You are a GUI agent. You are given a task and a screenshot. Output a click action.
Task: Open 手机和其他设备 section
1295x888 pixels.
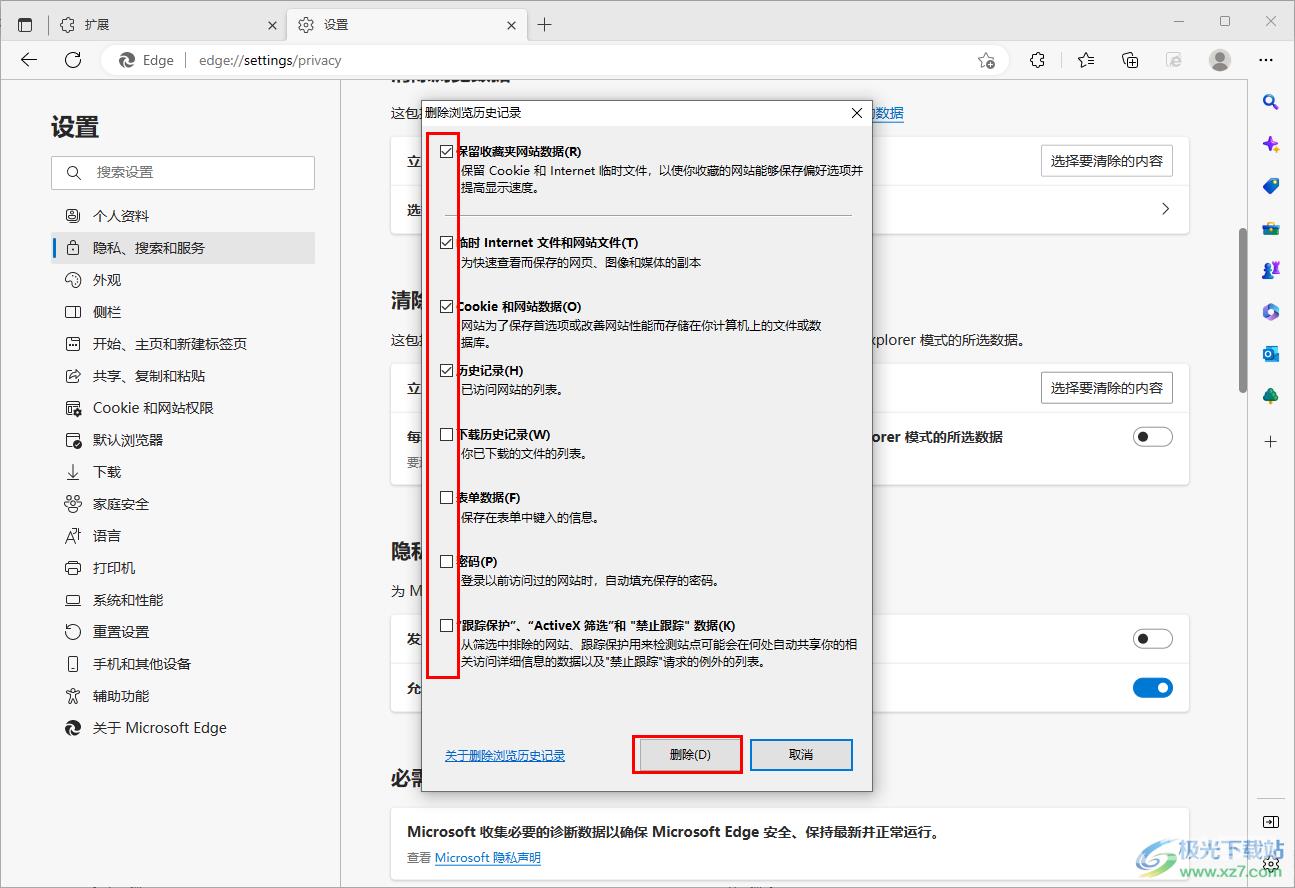(x=183, y=664)
